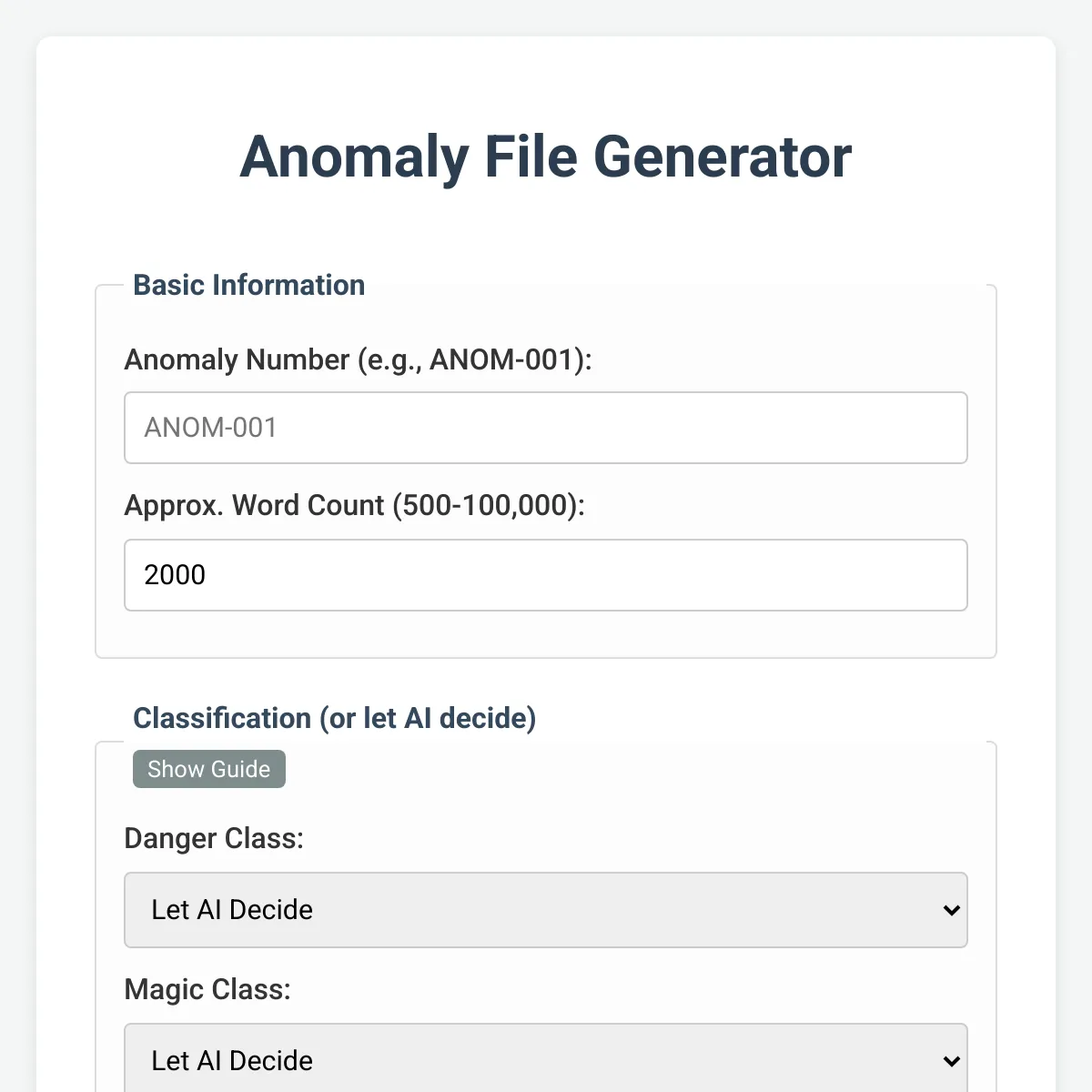Focus the Approx. Word Count field
1092x1092 pixels.
point(546,575)
